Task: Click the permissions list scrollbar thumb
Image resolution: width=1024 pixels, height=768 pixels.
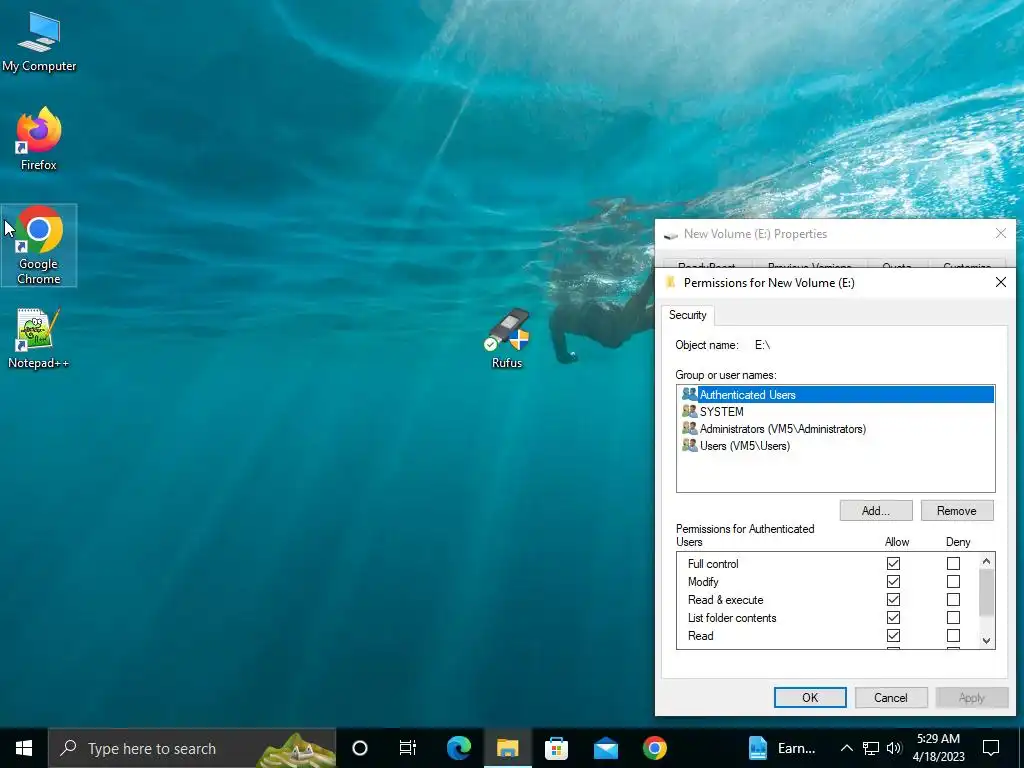Action: point(987,592)
